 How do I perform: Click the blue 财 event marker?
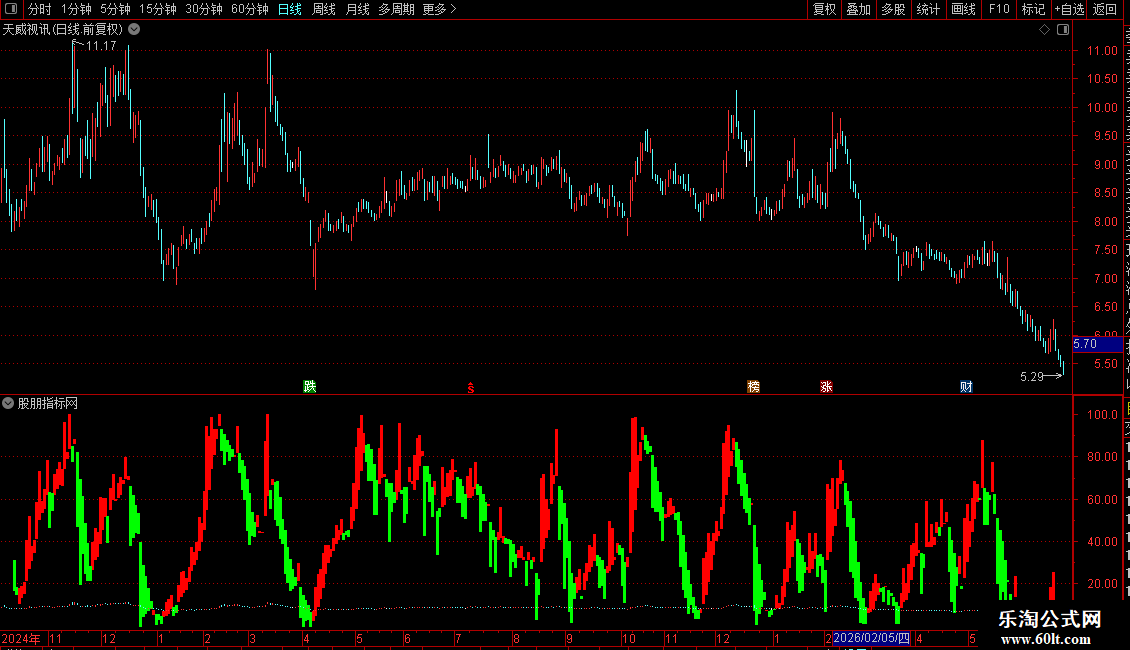[x=966, y=386]
